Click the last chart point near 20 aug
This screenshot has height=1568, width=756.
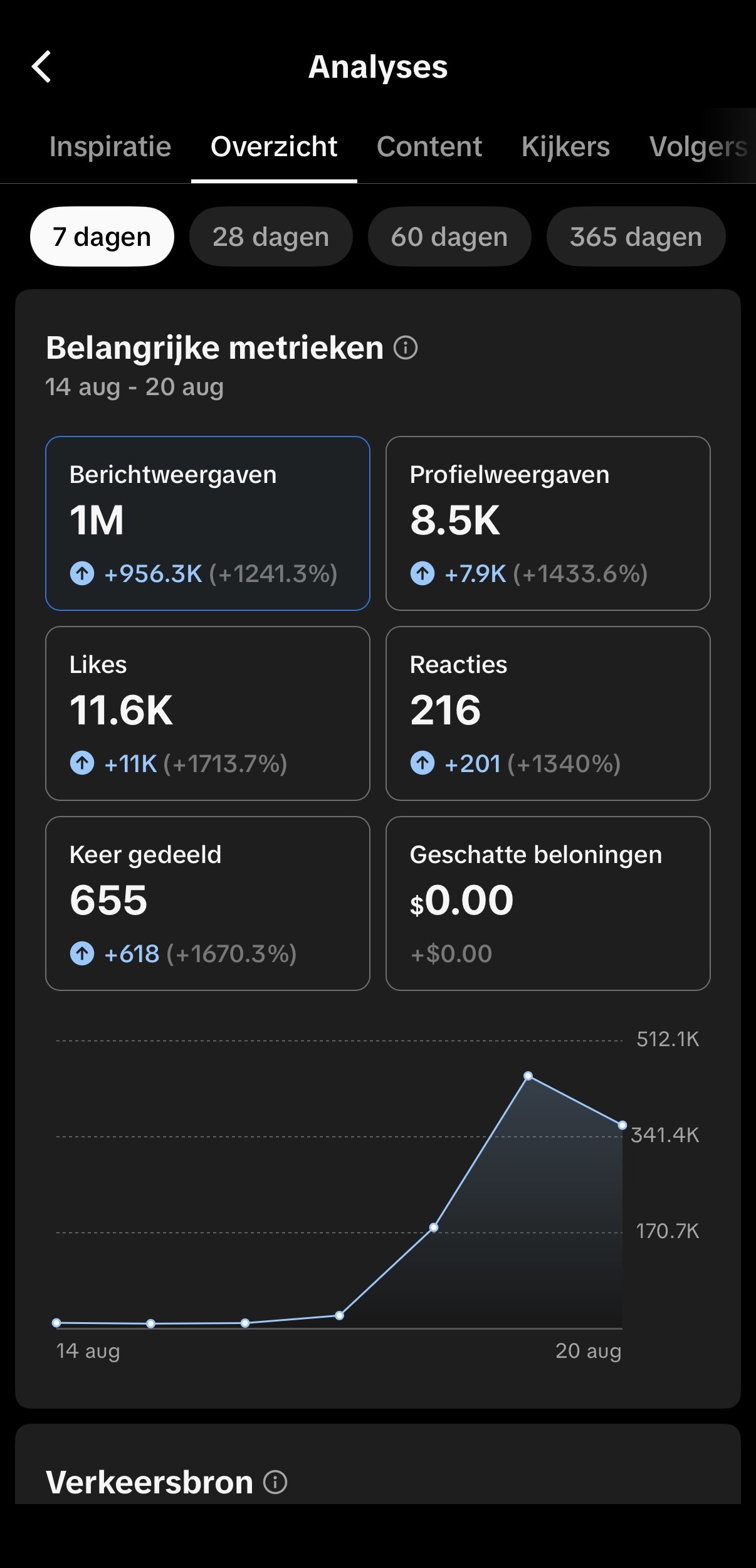pyautogui.click(x=622, y=1125)
